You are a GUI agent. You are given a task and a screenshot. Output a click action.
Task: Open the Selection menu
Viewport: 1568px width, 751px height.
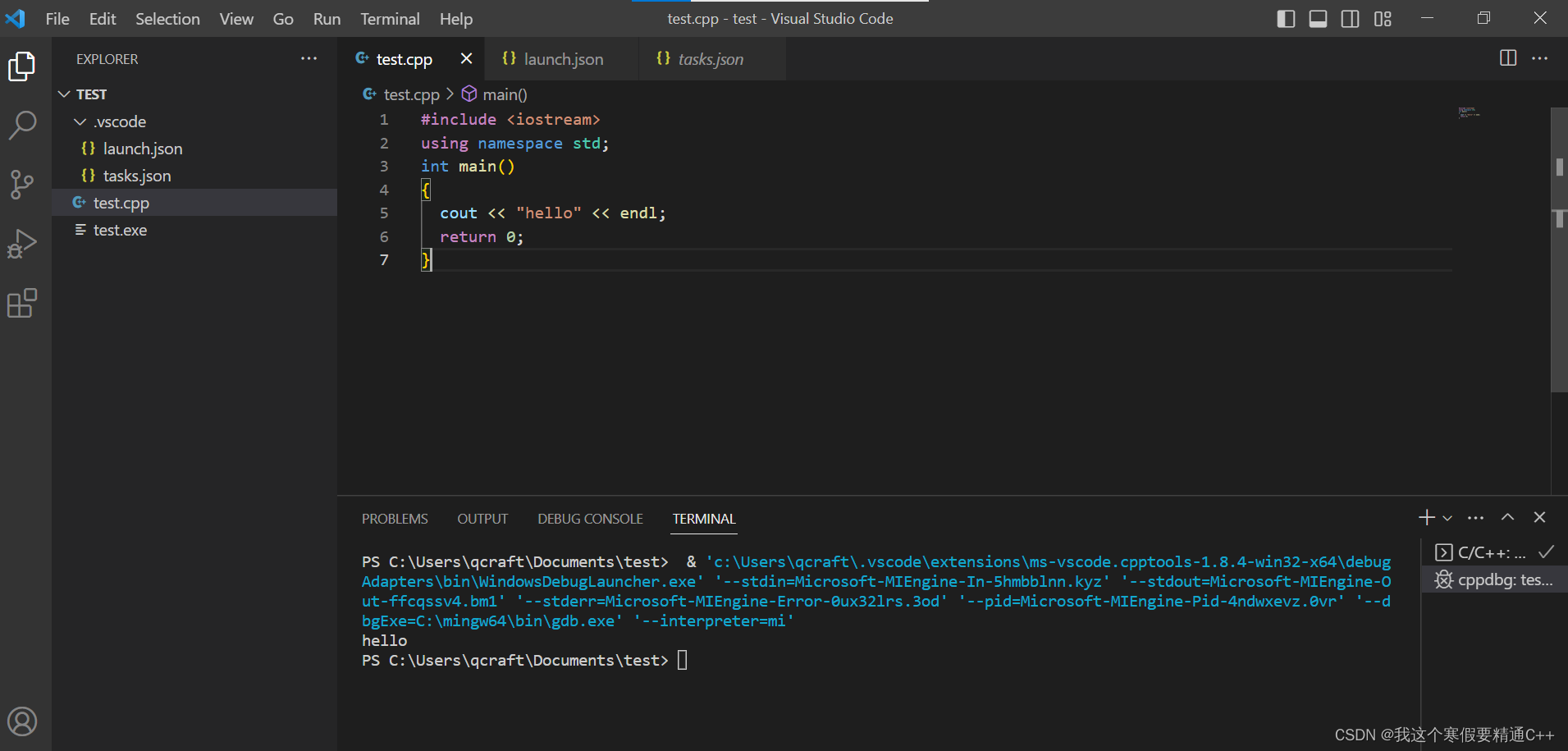[x=167, y=19]
